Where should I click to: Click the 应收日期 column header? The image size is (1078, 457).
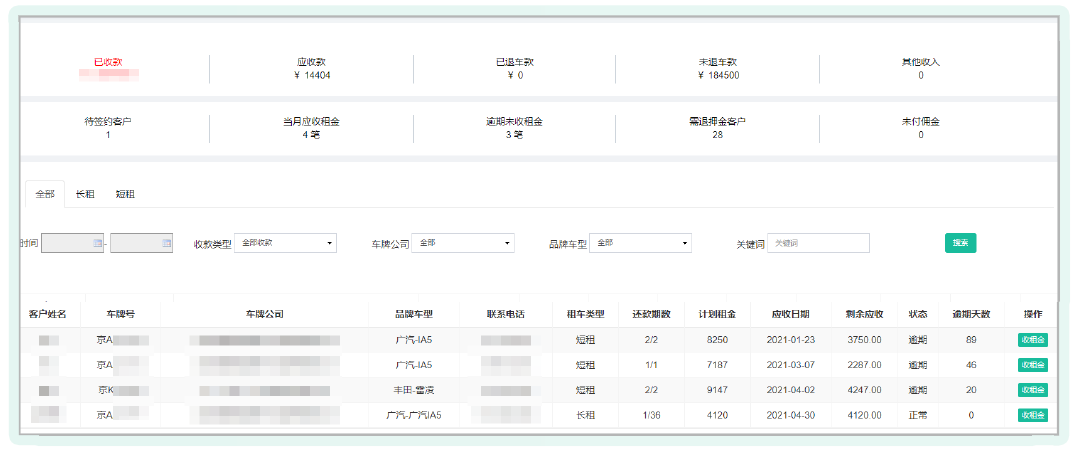[796, 314]
